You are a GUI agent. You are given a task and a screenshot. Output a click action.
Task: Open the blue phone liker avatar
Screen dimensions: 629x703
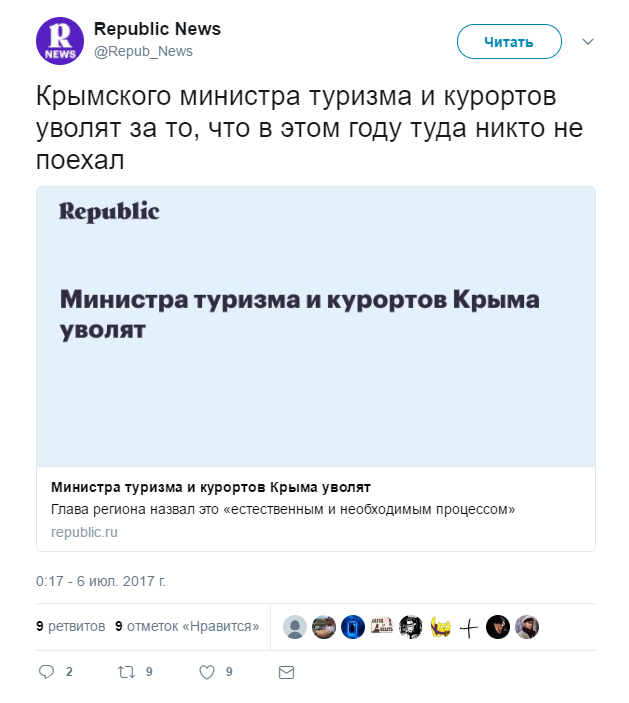[353, 627]
